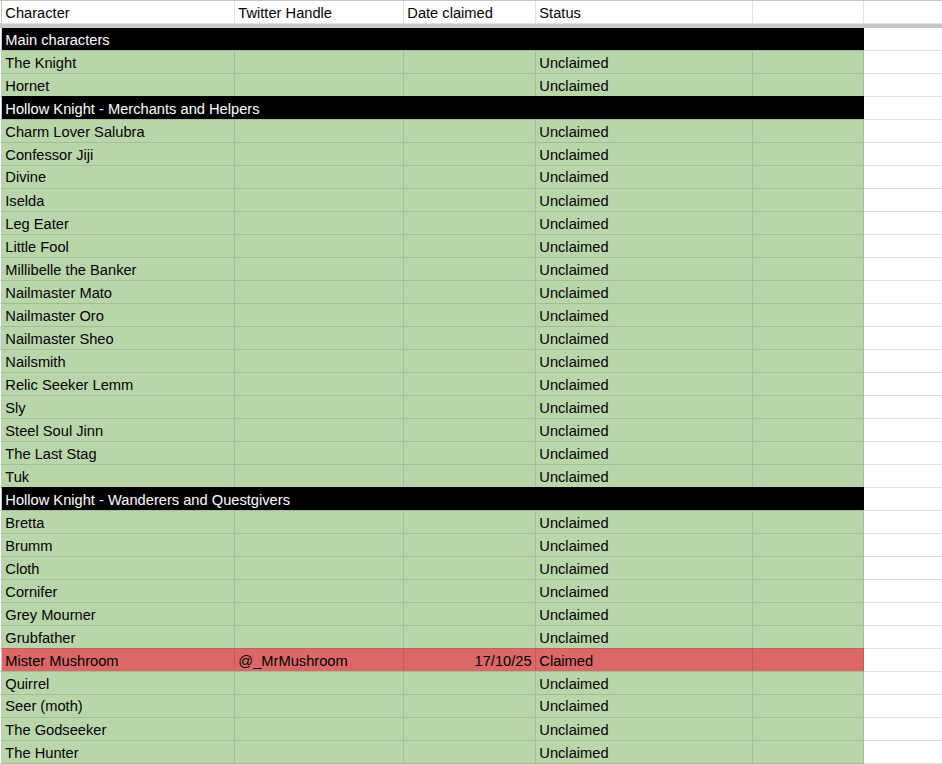
Task: Select the 'Twitter Handle' header cell
Action: [x=319, y=13]
